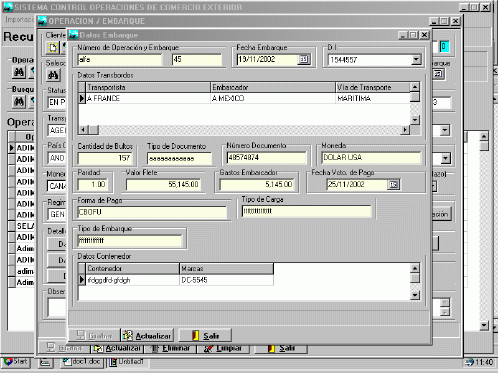498x373 pixels.
Task: Click the MARITIMA transport cell
Action: 373,98
